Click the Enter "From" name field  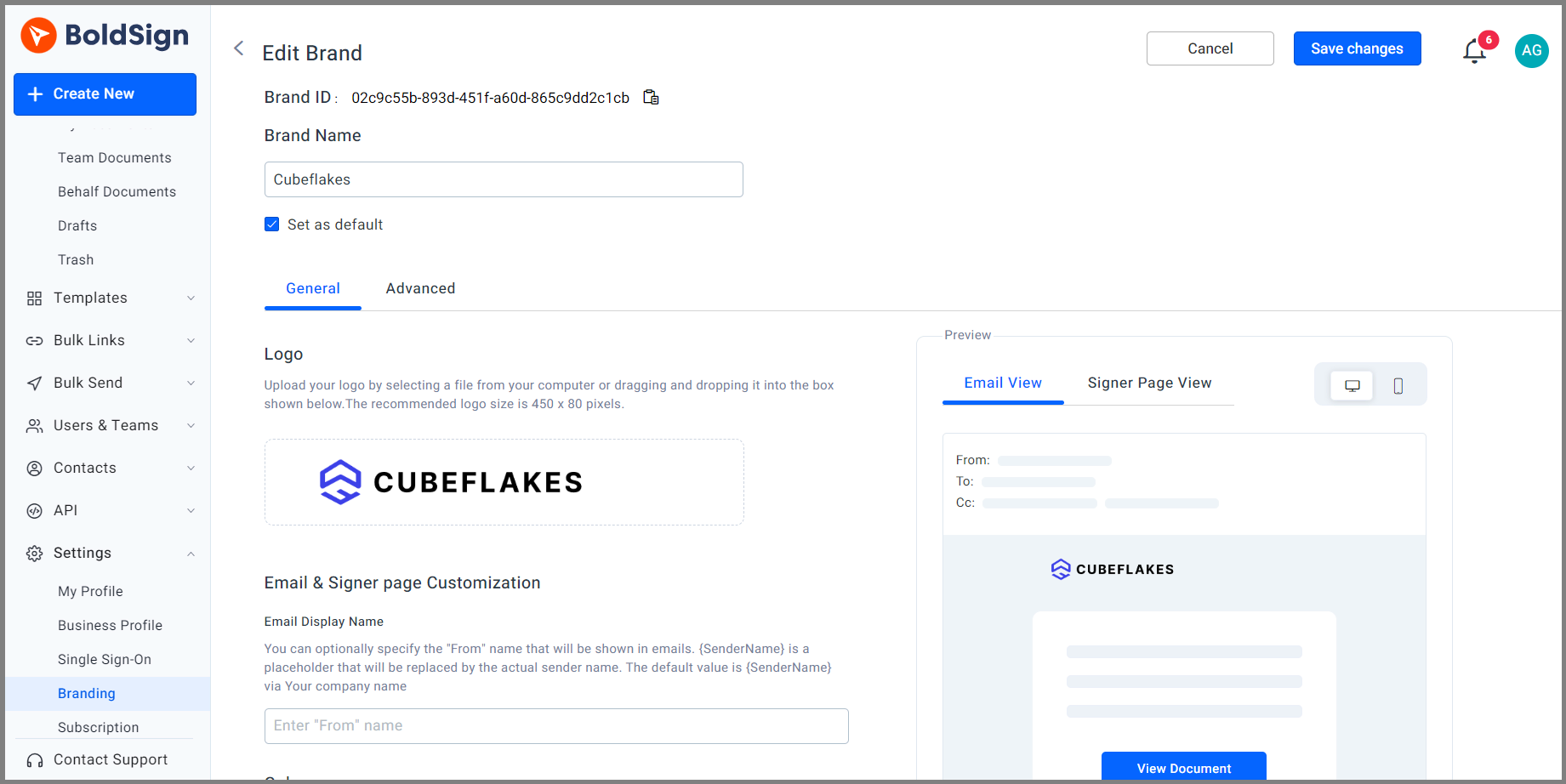pos(556,726)
